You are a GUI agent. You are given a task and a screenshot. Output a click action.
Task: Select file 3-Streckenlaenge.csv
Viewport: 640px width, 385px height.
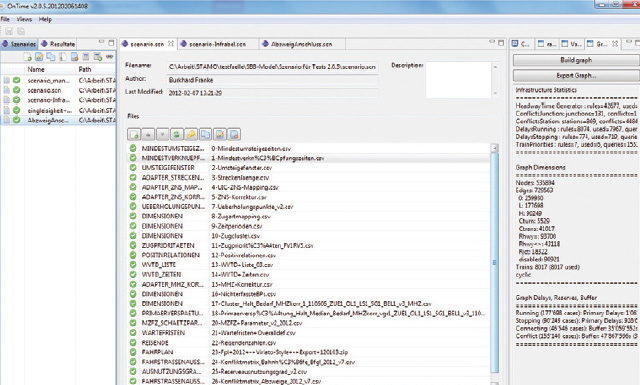(309, 178)
